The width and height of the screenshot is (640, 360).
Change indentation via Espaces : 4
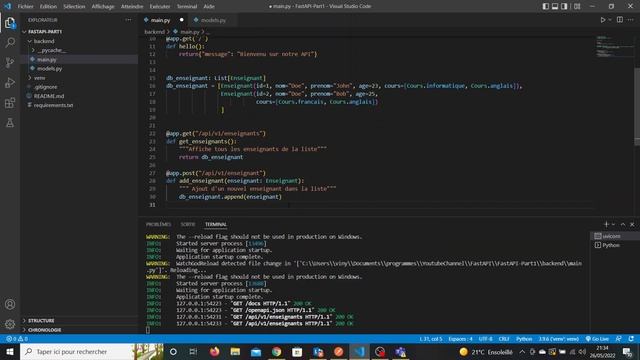click(460, 339)
